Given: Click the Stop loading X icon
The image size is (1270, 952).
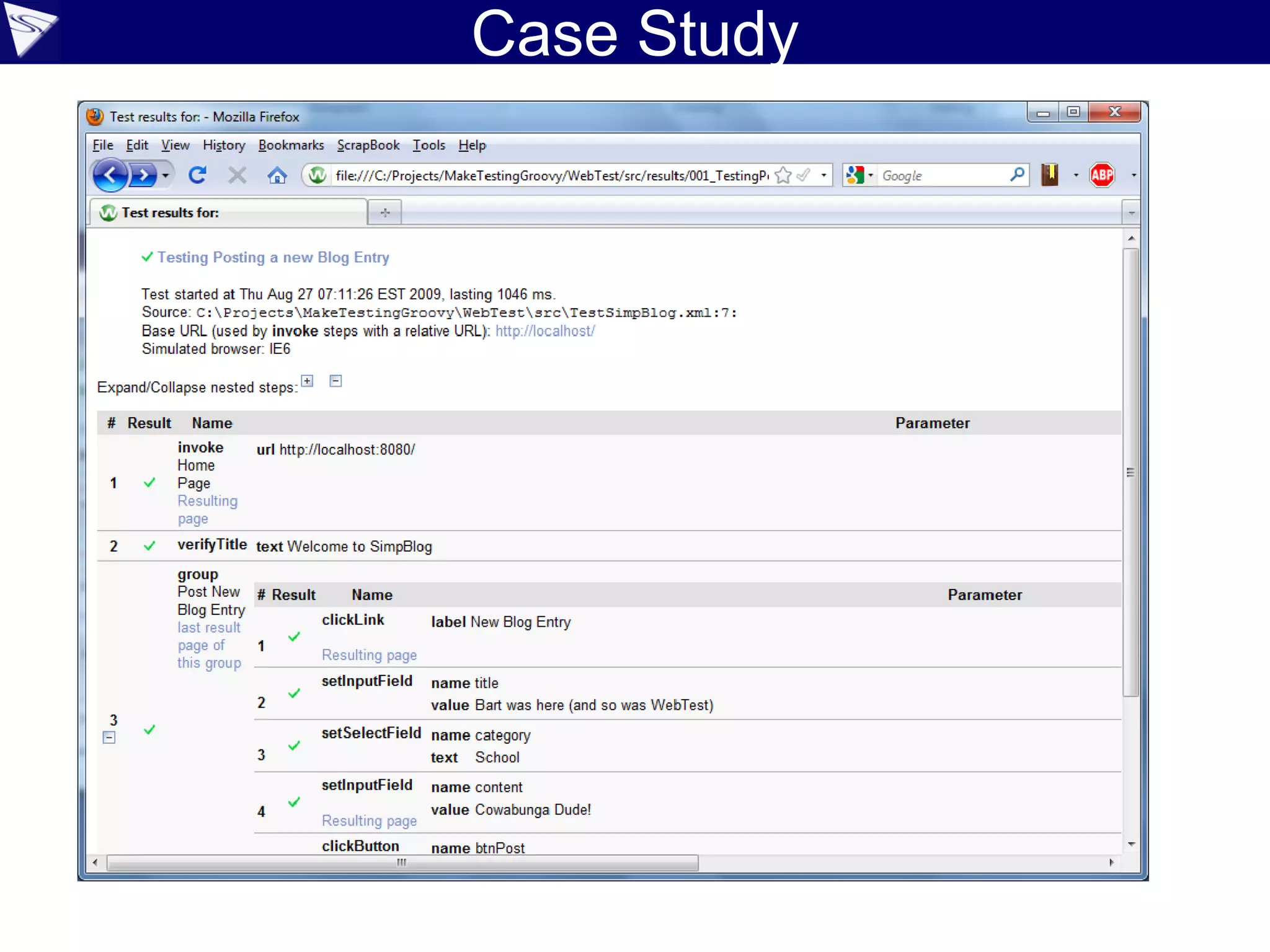Looking at the screenshot, I should click(x=237, y=176).
